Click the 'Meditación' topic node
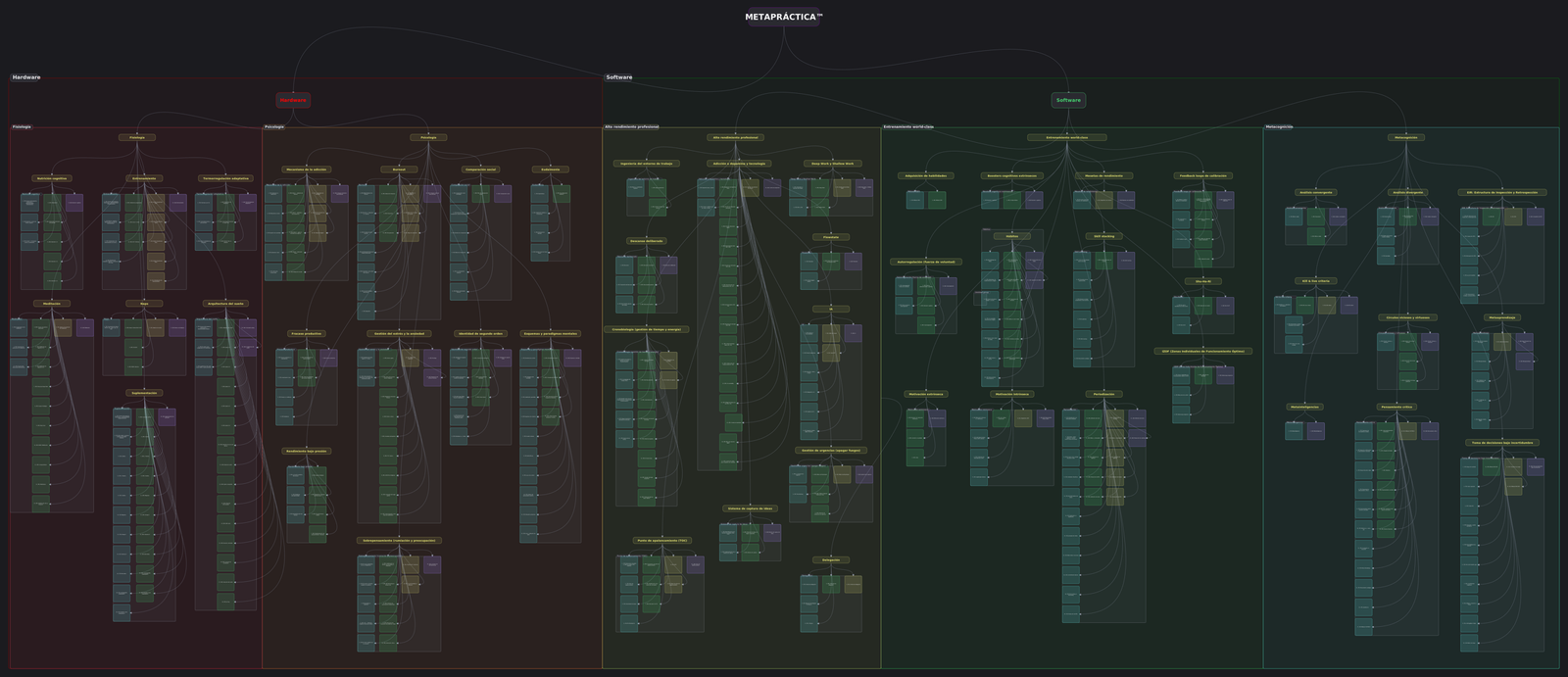The height and width of the screenshot is (677, 1568). pos(51,304)
